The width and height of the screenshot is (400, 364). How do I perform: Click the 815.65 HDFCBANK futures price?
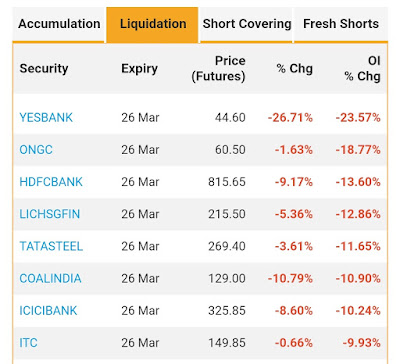click(227, 182)
